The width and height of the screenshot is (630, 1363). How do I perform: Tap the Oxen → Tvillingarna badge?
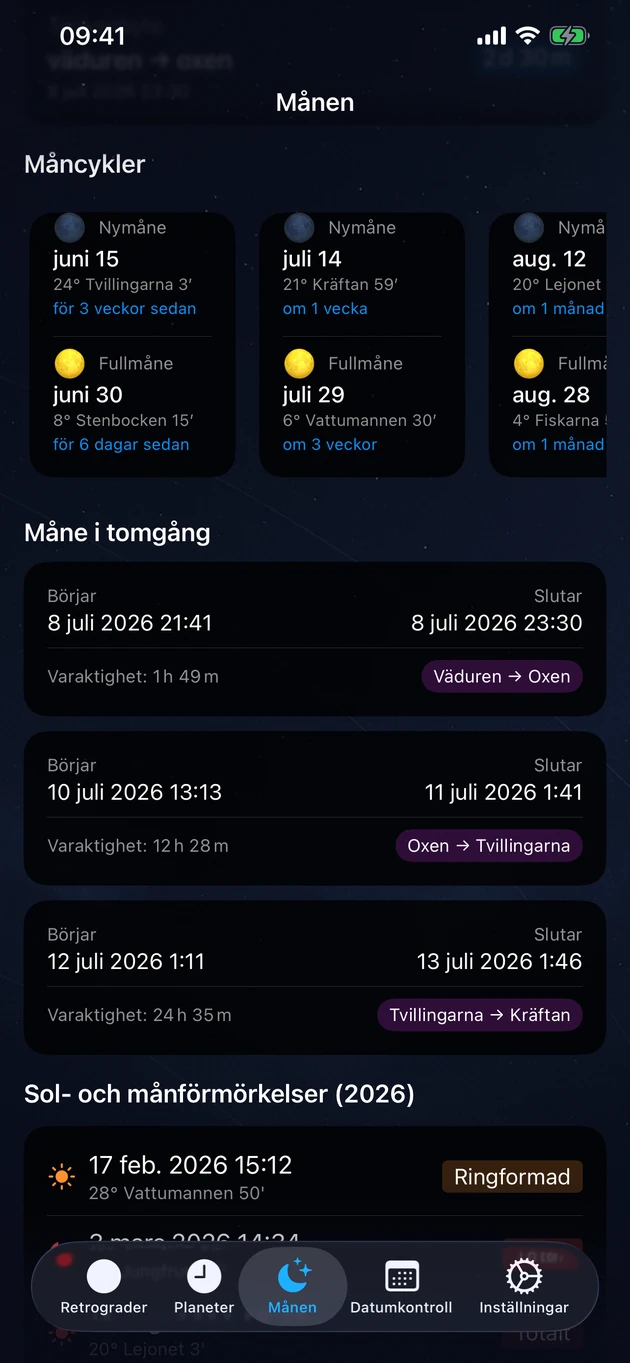pos(489,845)
